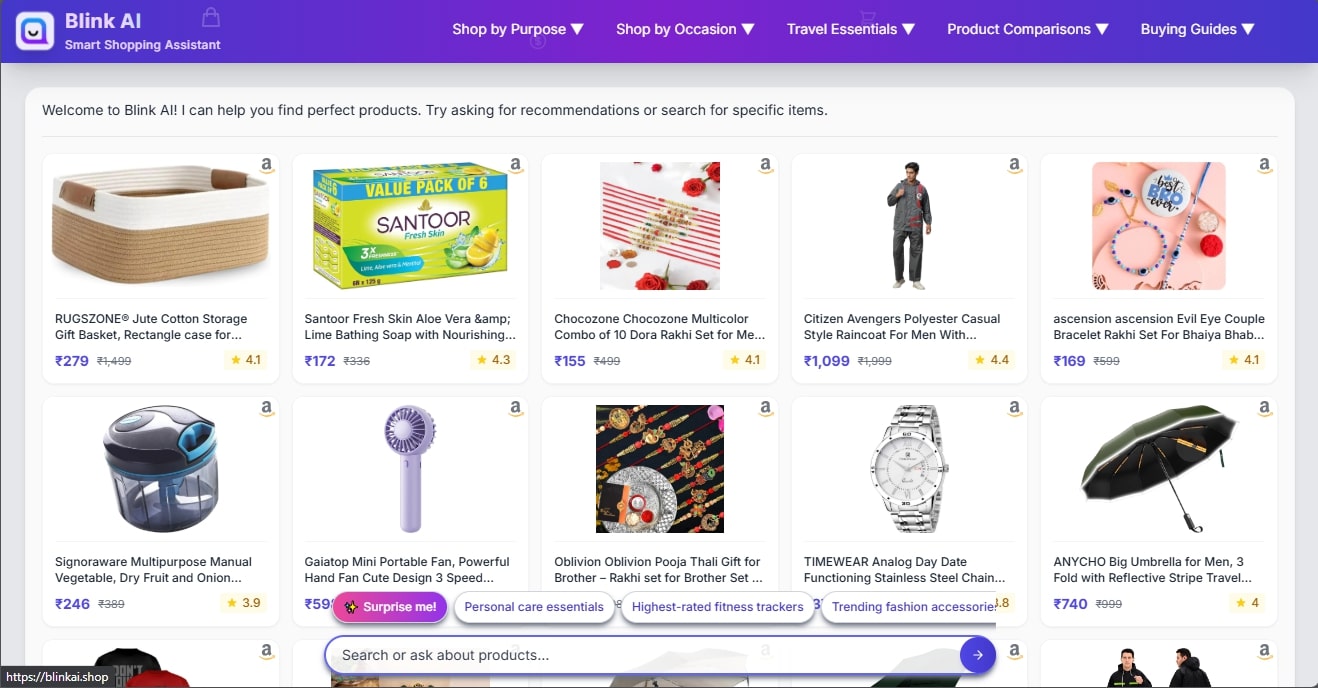Open the Shop by Occasion dropdown
Screen dimensions: 1318x688
coord(684,29)
